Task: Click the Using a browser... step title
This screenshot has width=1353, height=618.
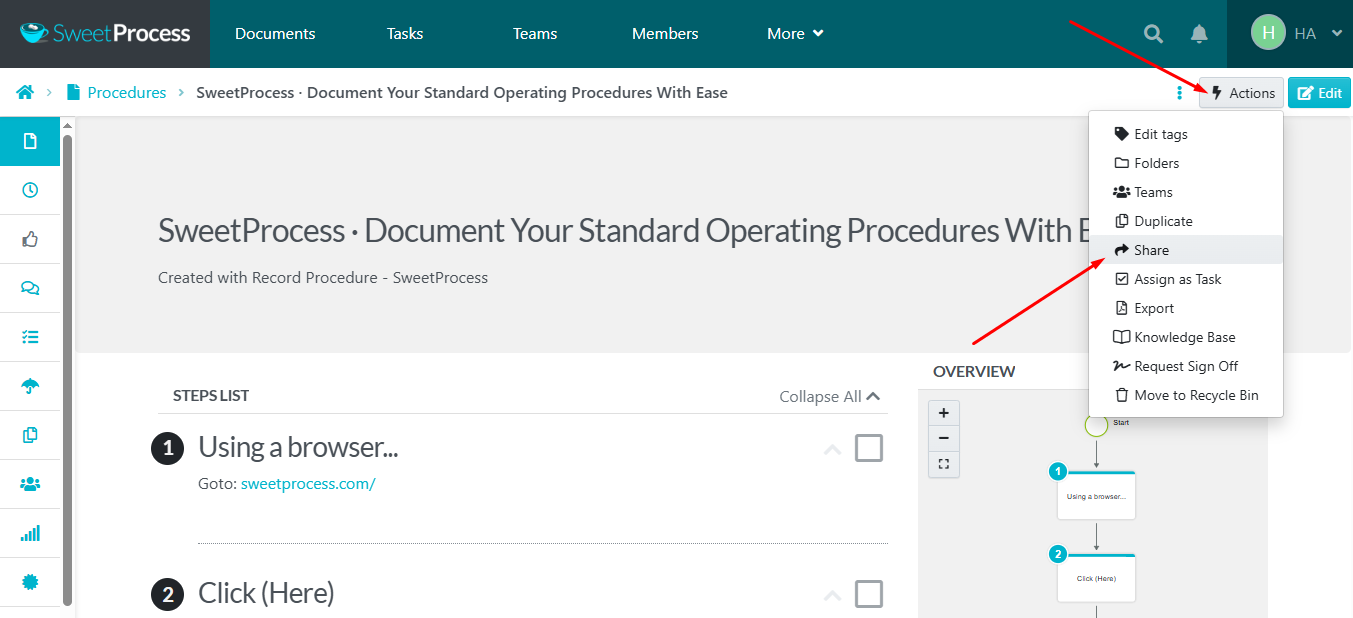Action: click(298, 447)
